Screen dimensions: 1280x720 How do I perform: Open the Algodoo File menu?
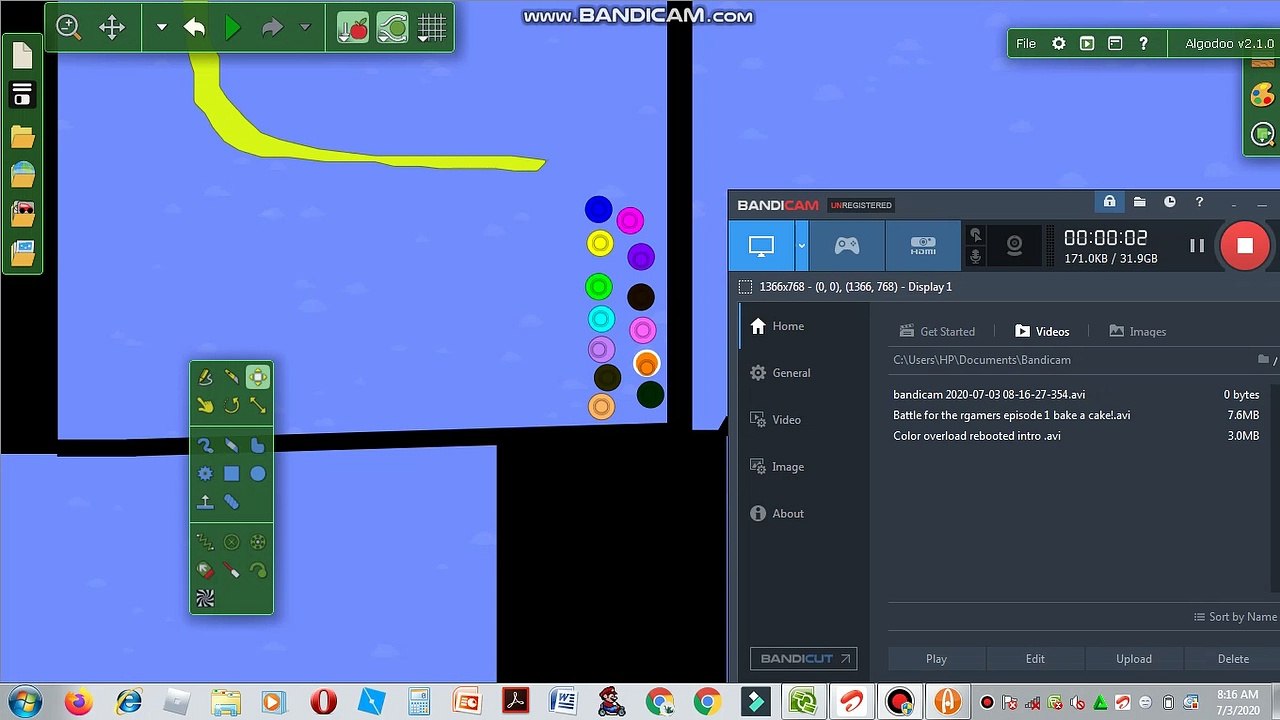click(x=1026, y=44)
